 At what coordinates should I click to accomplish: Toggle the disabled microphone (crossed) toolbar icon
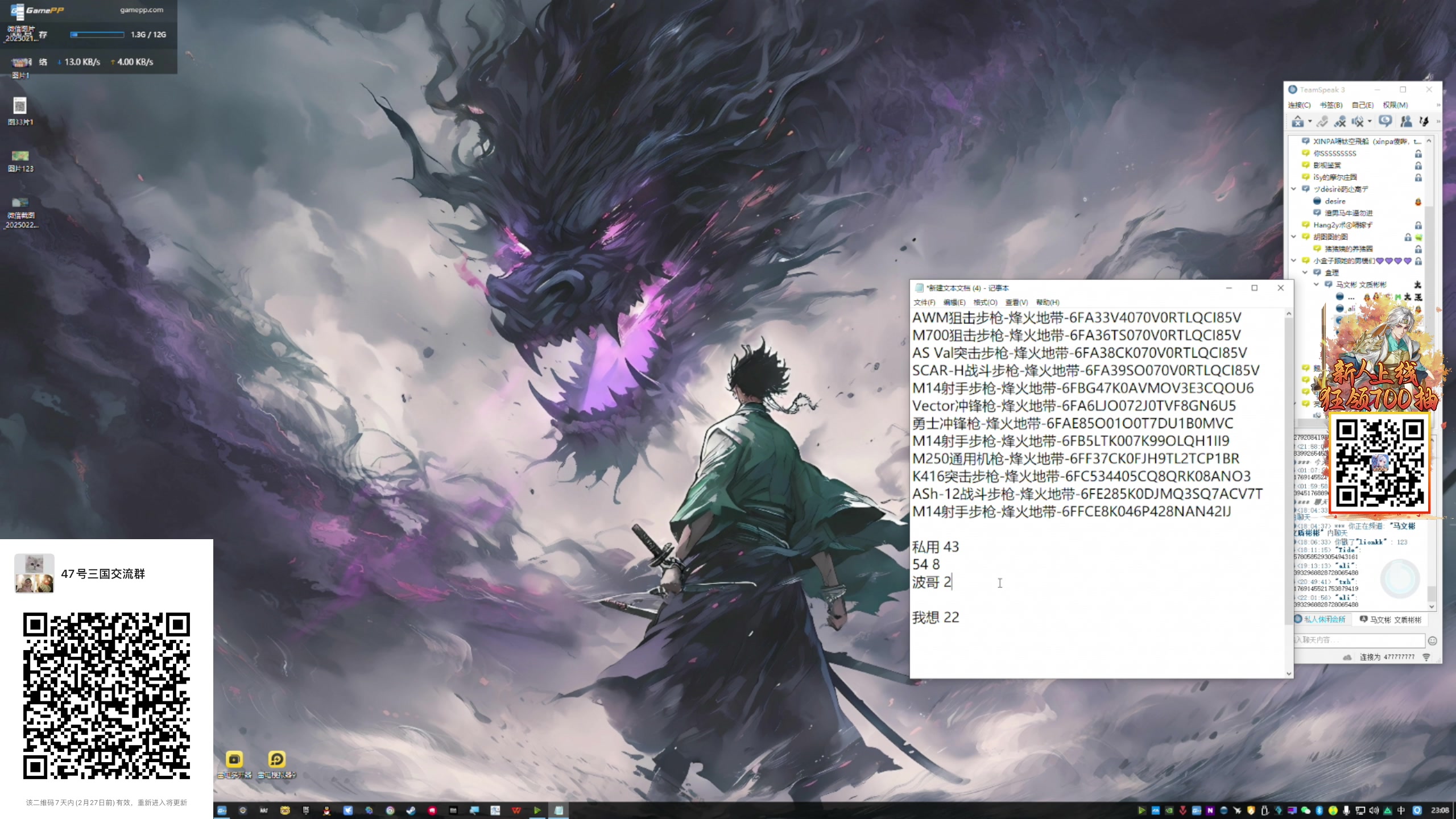[1340, 121]
